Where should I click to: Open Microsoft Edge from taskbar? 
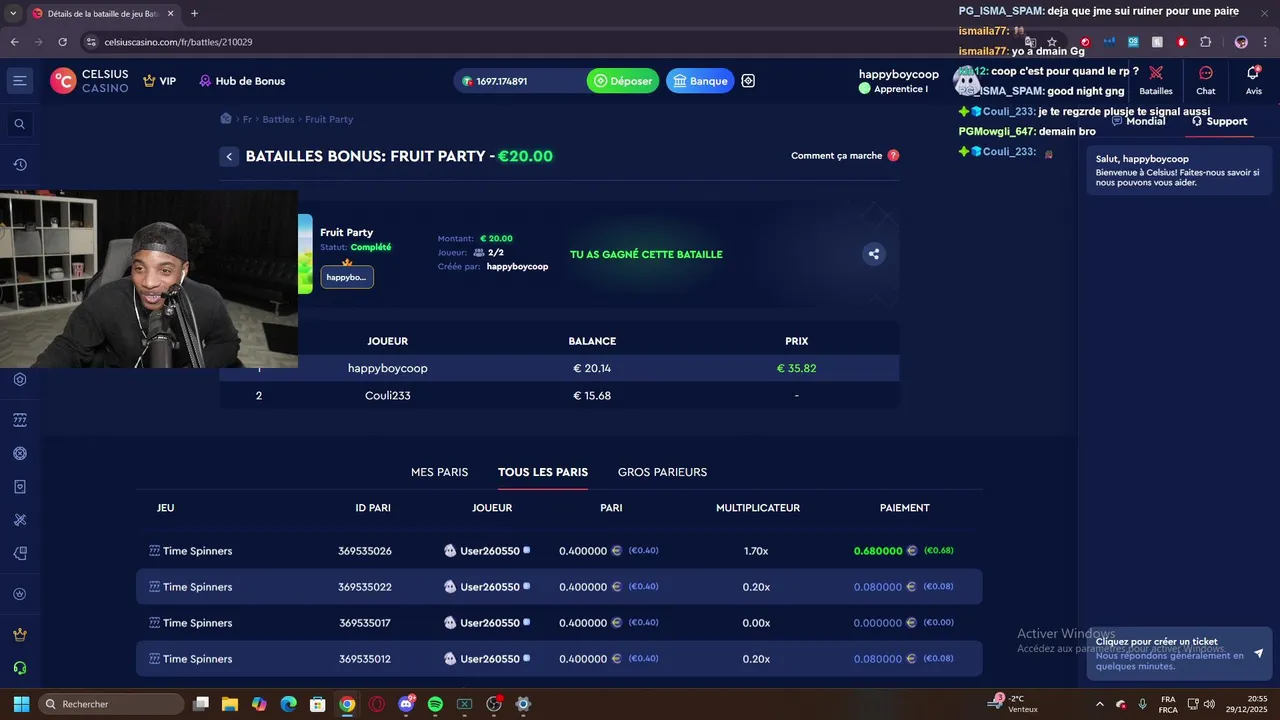pos(288,704)
